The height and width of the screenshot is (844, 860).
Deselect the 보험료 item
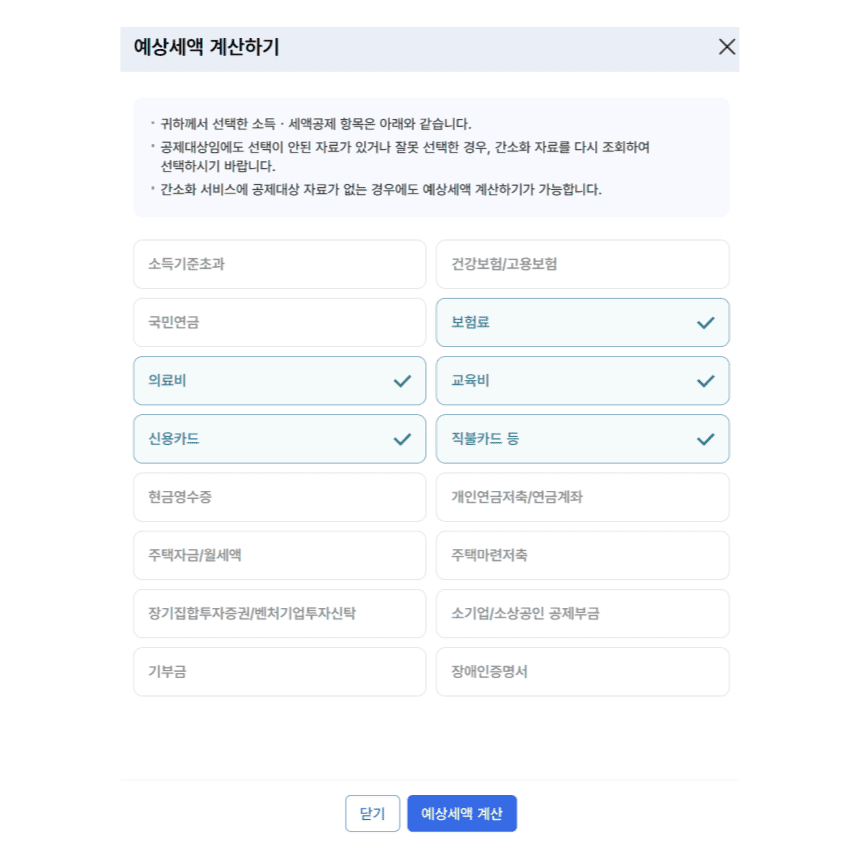point(582,322)
